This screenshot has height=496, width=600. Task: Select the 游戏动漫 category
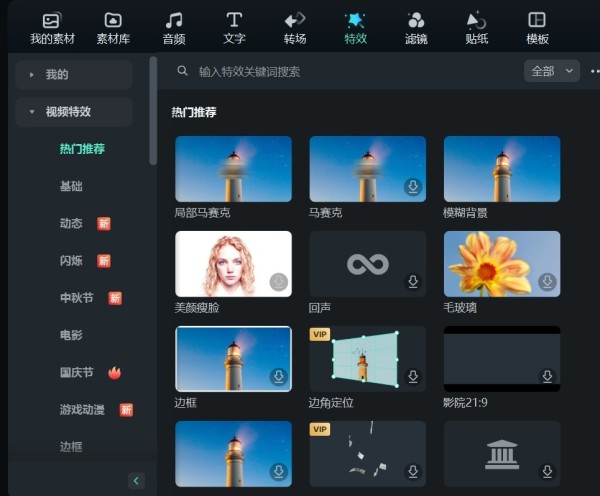(82, 410)
